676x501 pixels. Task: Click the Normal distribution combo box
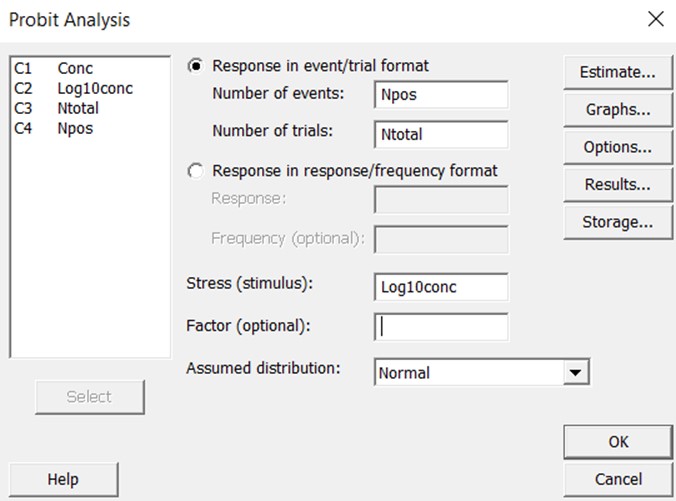click(x=468, y=372)
